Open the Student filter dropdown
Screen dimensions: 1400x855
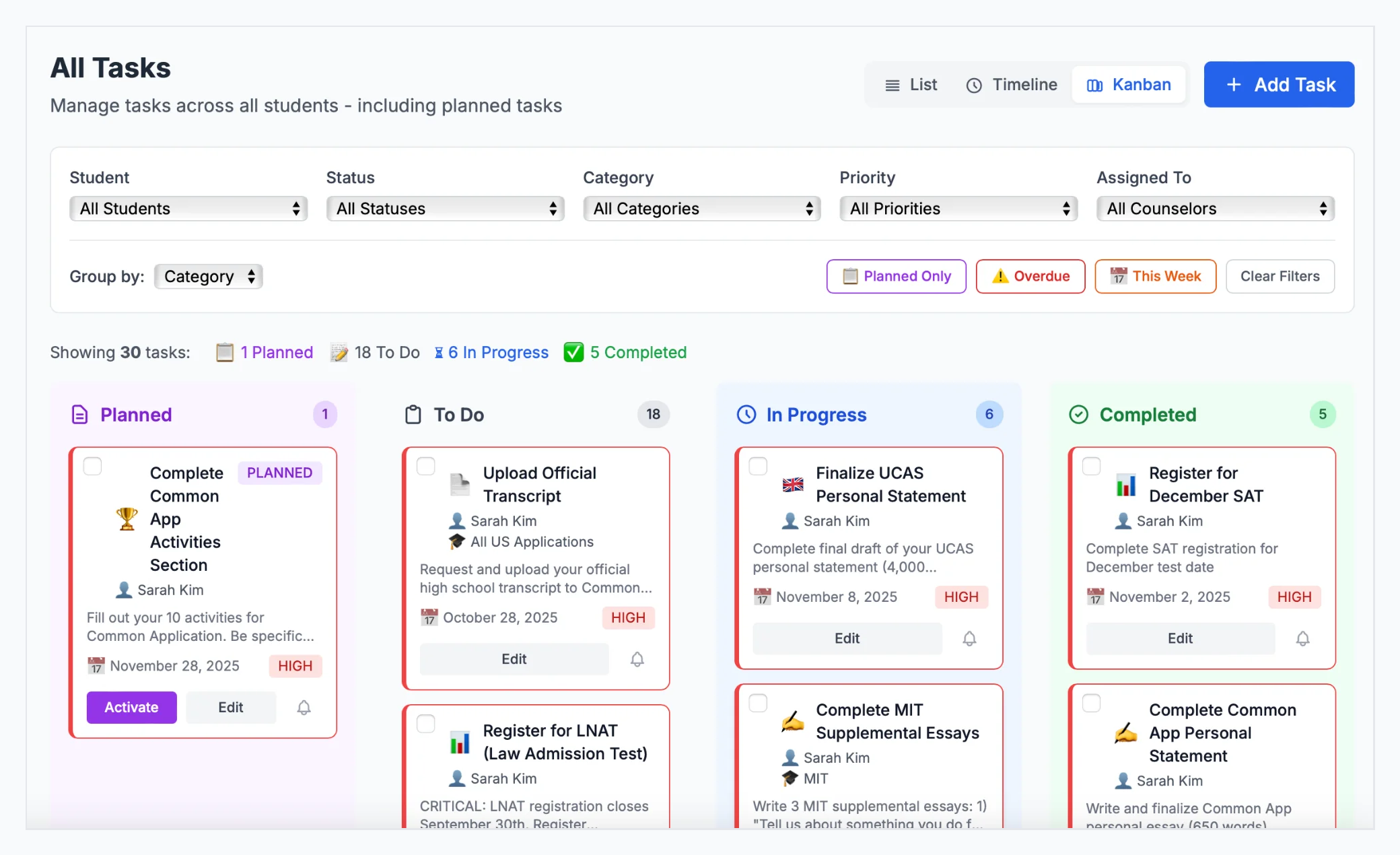click(x=188, y=209)
